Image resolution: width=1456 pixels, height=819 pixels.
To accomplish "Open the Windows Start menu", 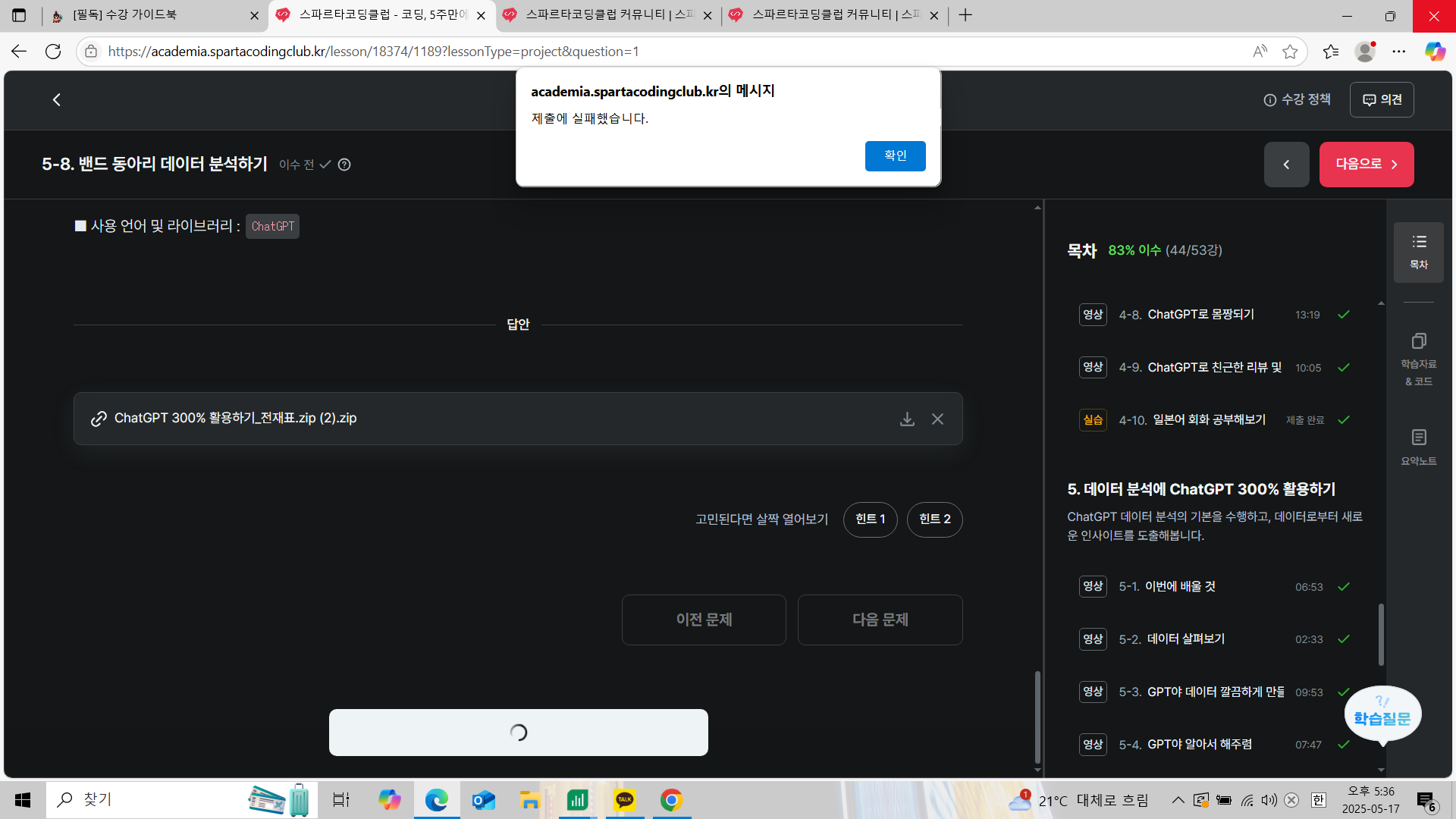I will click(x=23, y=800).
